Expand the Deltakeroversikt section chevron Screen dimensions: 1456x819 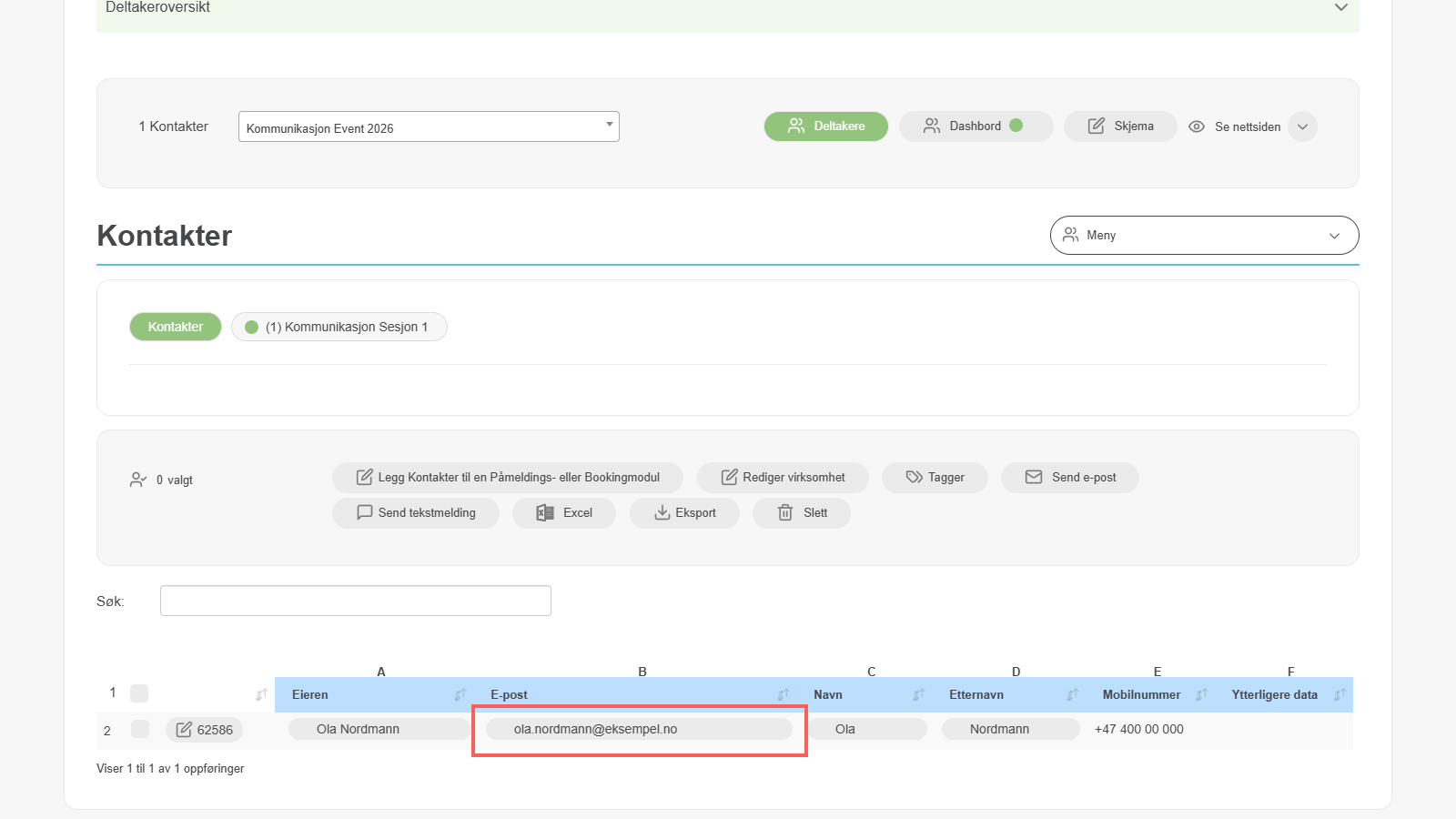(x=1340, y=7)
